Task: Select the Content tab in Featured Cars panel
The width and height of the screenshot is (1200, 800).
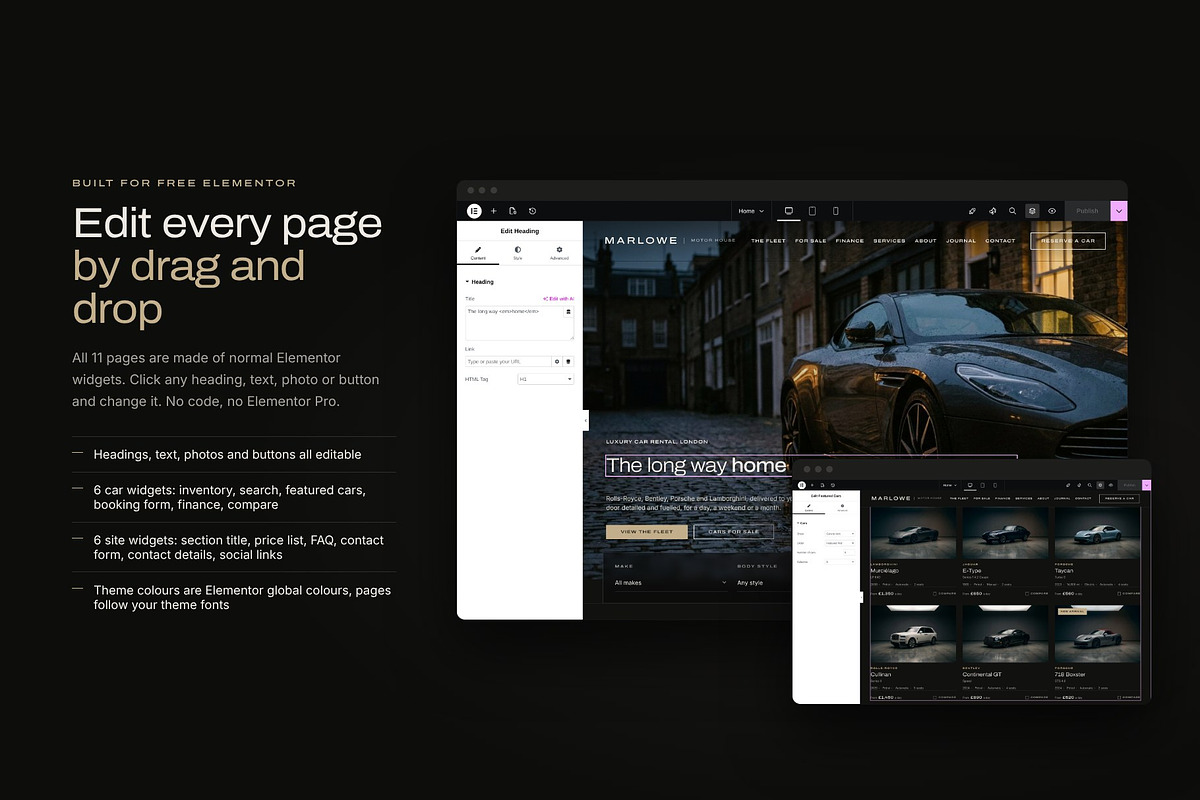Action: click(x=808, y=509)
